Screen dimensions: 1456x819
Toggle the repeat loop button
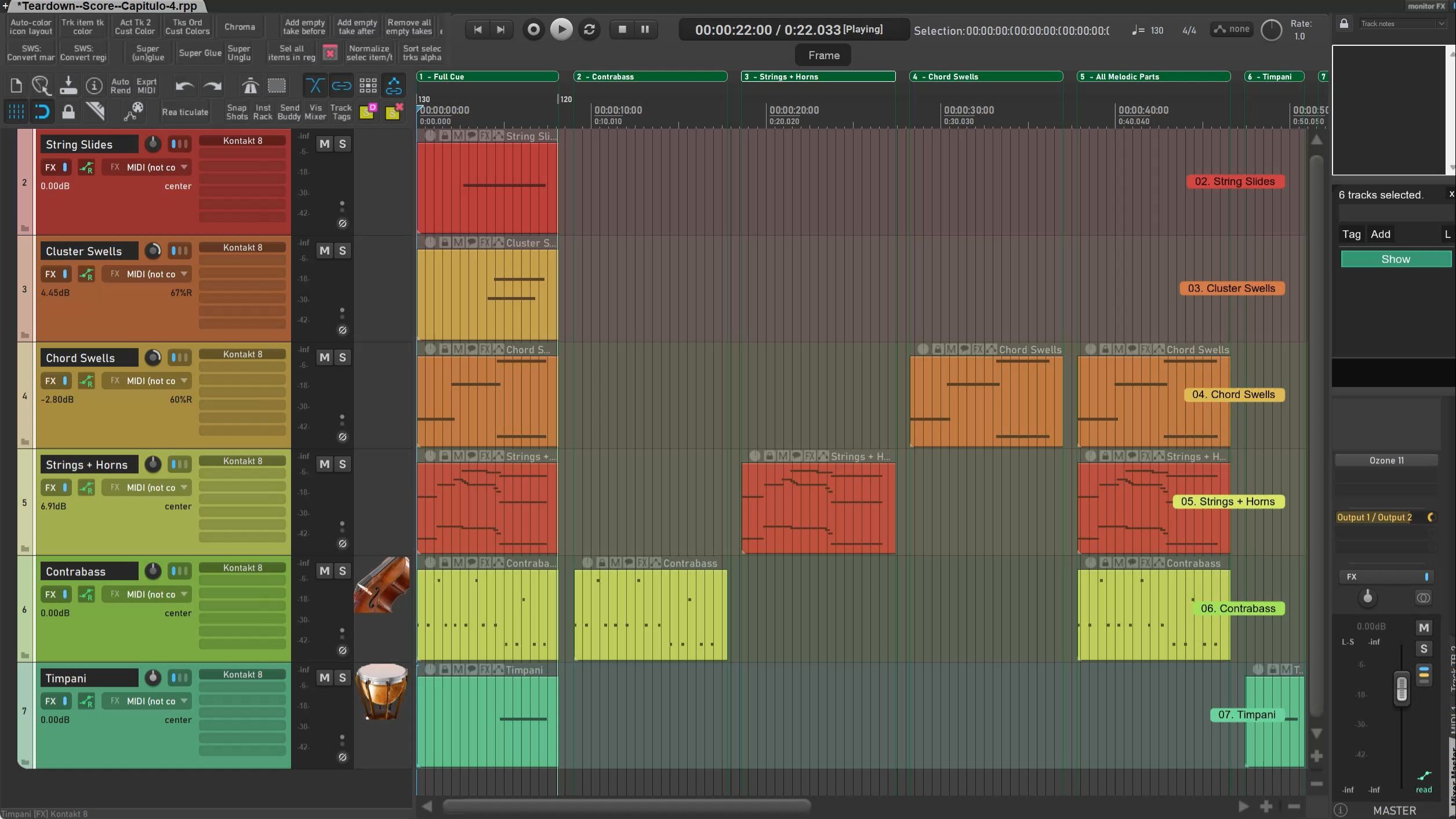point(589,29)
